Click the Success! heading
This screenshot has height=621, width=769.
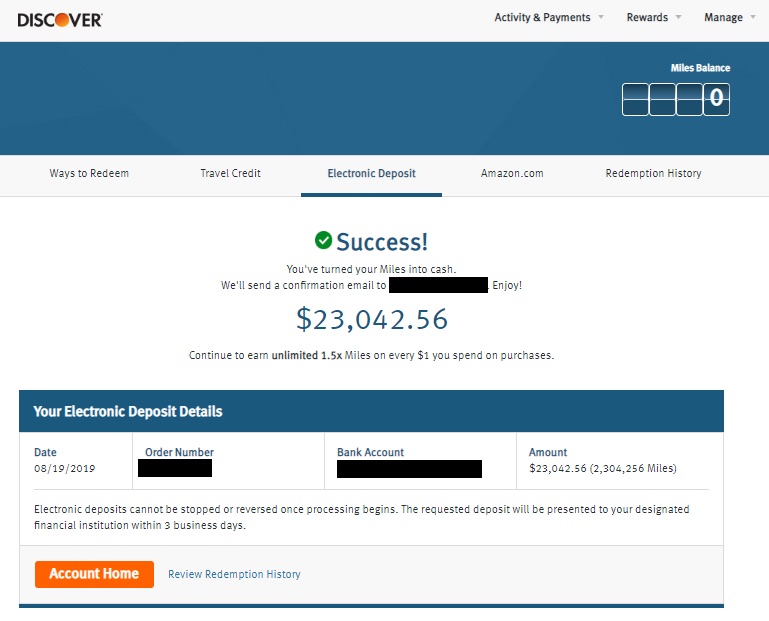tap(382, 242)
